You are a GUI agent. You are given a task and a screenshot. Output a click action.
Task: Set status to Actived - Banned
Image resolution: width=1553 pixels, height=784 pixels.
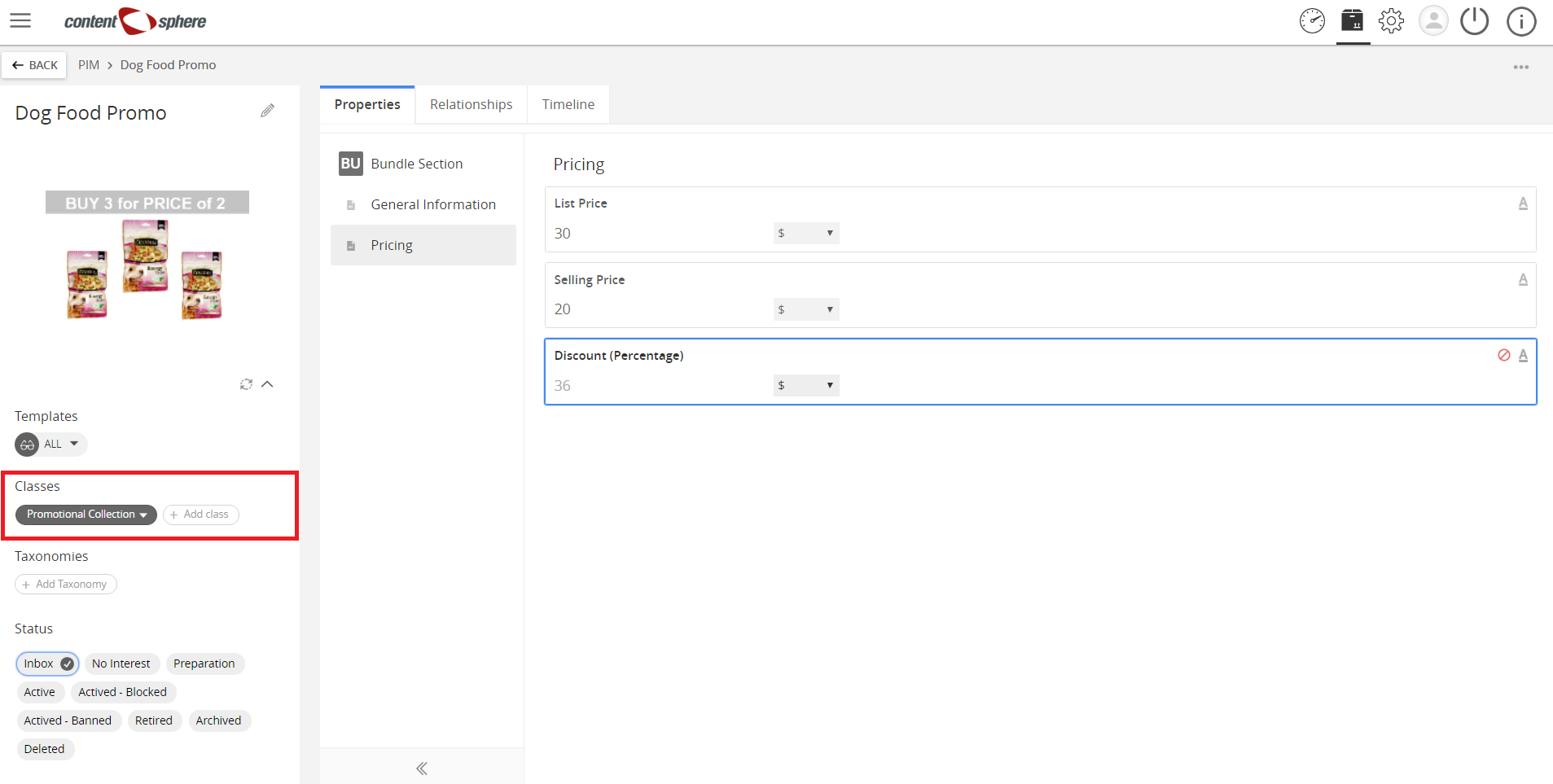coord(68,720)
